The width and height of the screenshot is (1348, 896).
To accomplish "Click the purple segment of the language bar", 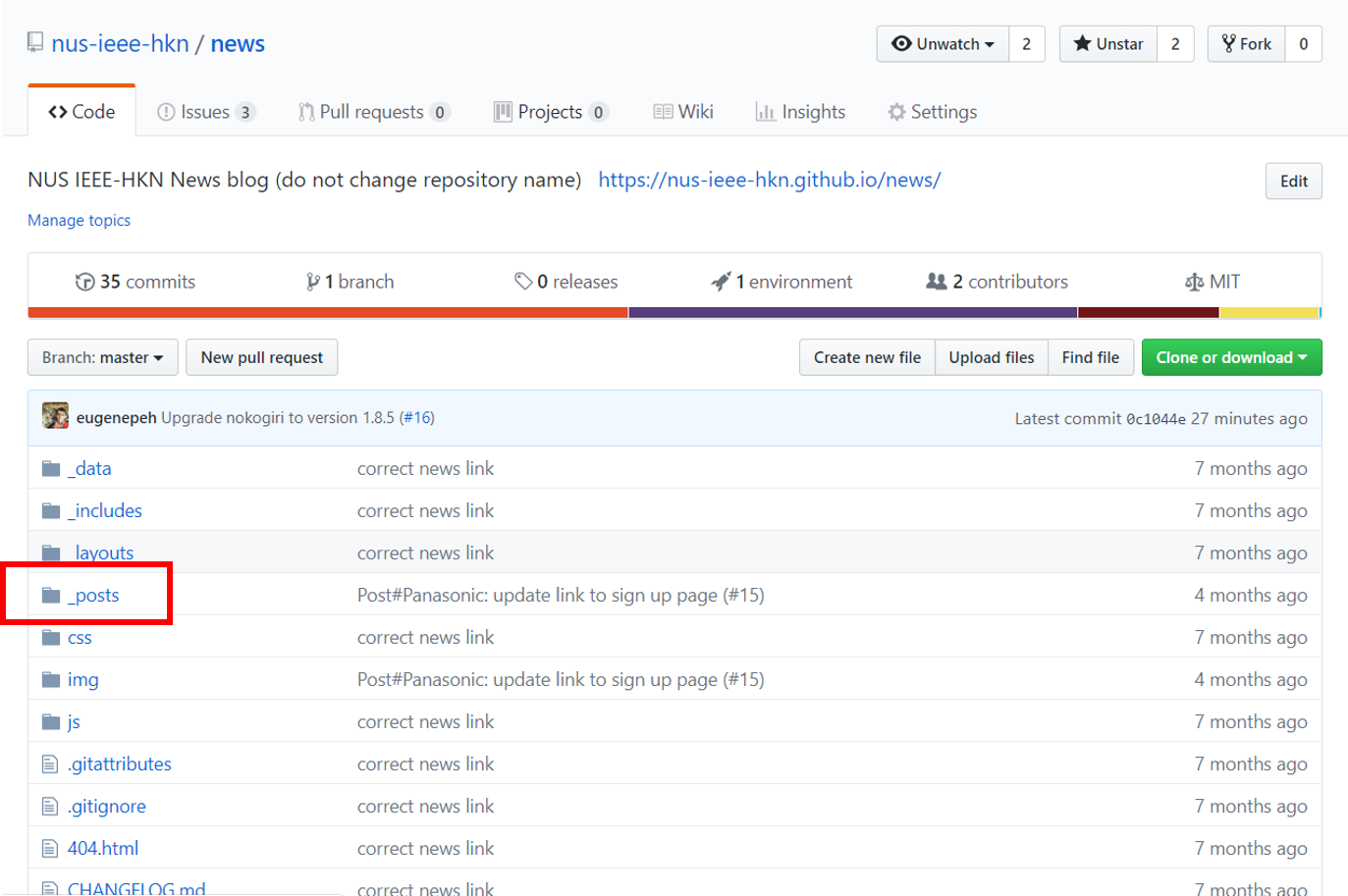I will (853, 313).
